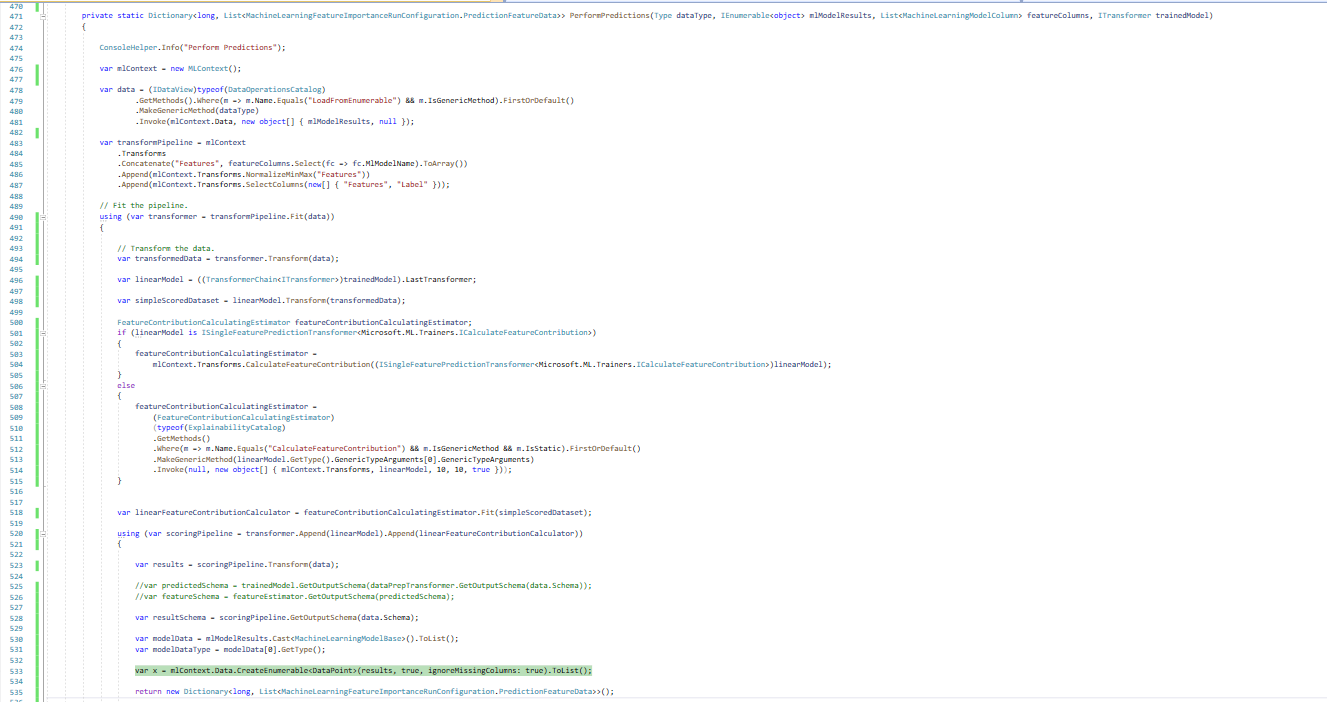Click the change tracking bar near line 496

[x=34, y=279]
